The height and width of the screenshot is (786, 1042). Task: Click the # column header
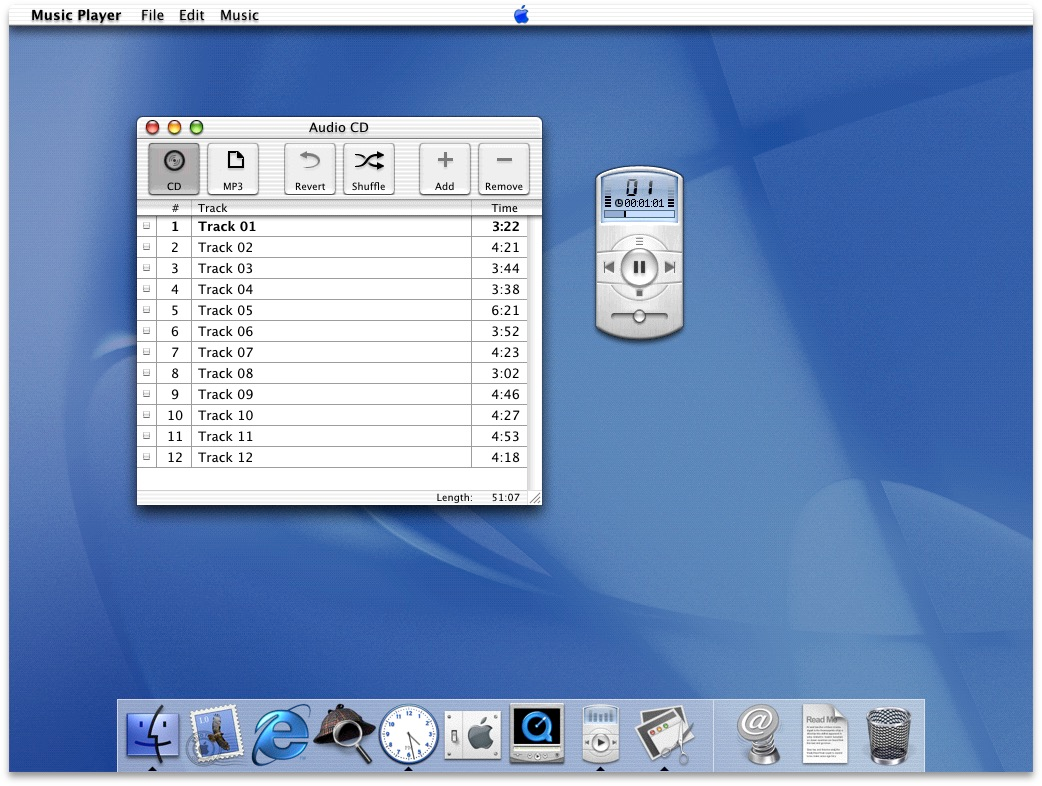pos(175,208)
